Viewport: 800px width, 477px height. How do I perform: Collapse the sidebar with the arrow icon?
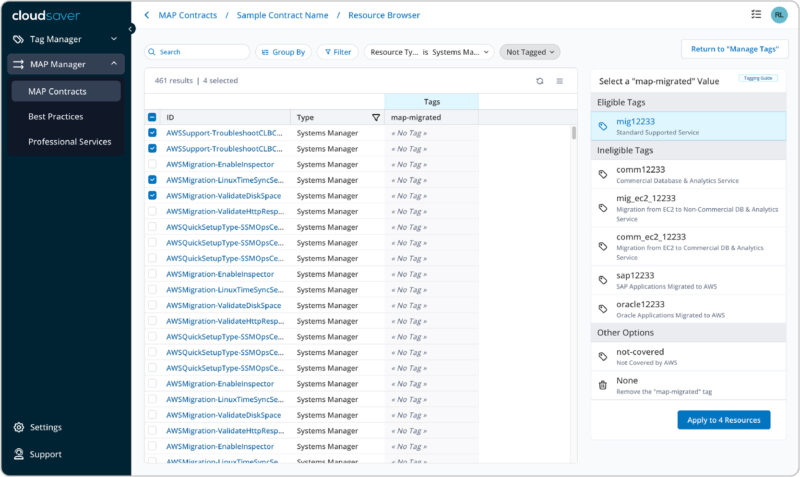pos(131,29)
